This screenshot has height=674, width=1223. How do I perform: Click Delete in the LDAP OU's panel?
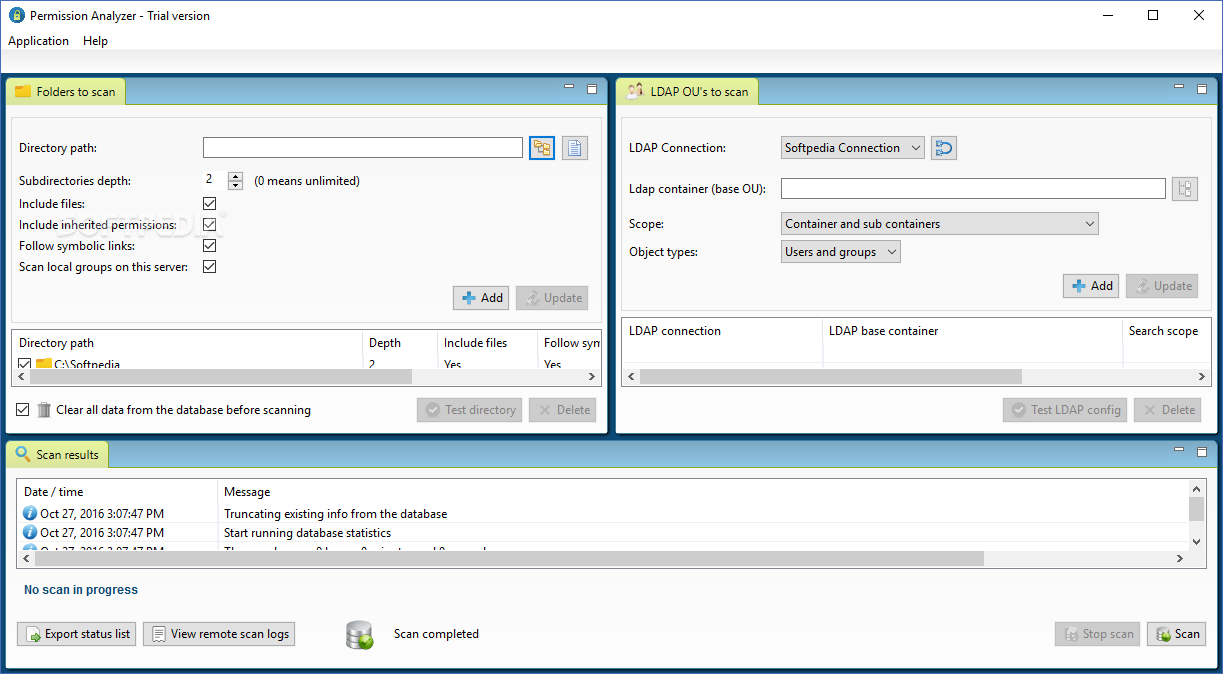1167,410
